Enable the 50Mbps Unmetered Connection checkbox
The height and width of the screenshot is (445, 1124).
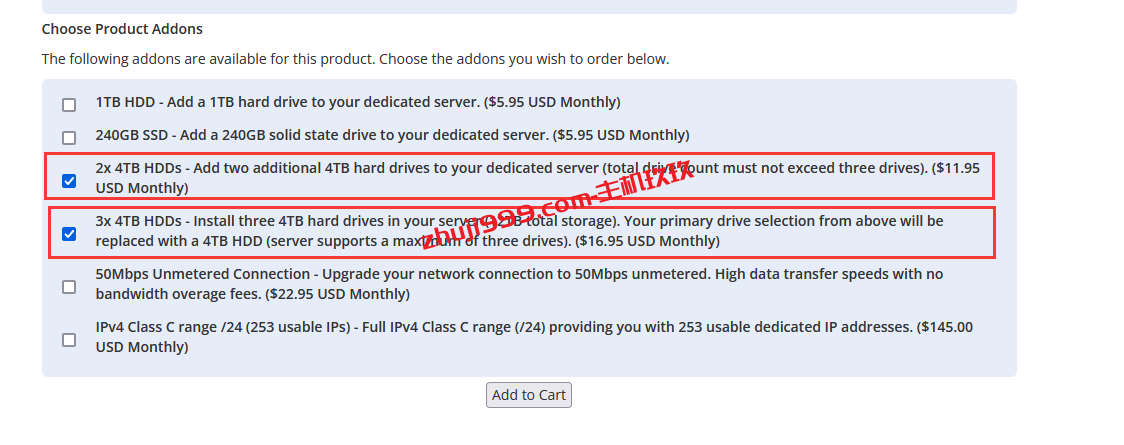(x=69, y=287)
